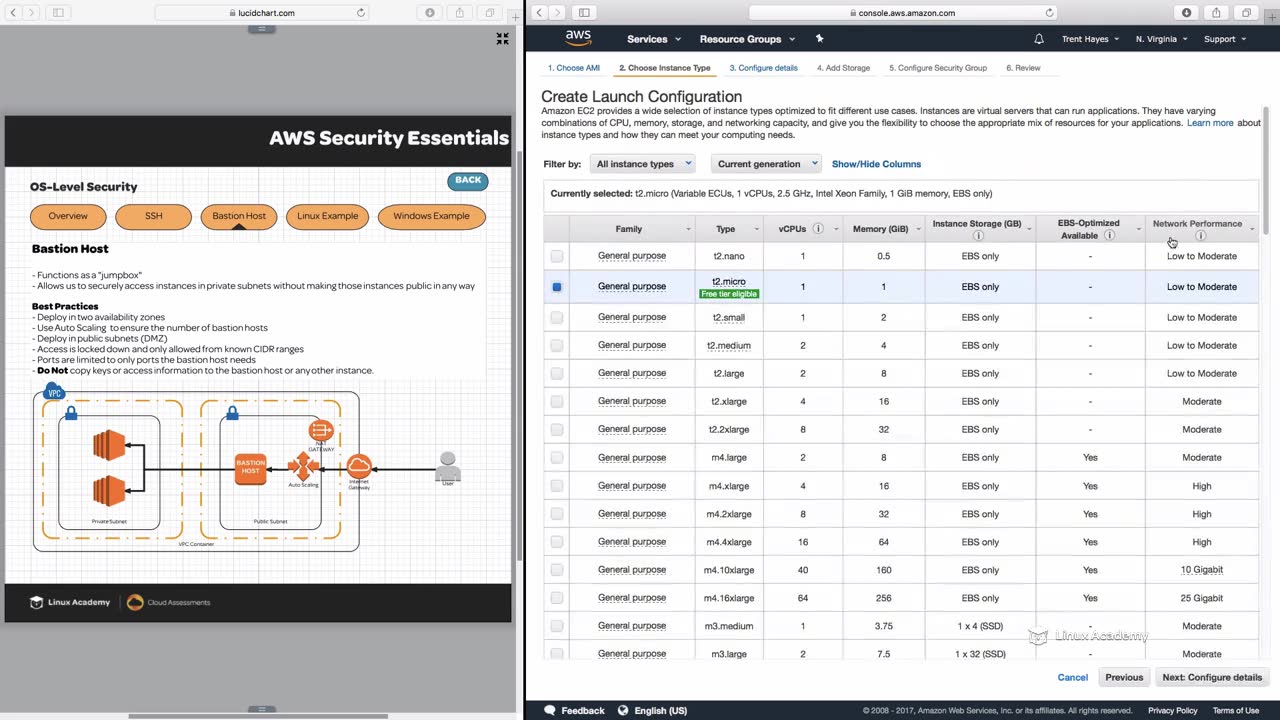Go back in the Lucidchart browser window
Image resolution: width=1280 pixels, height=720 pixels.
[x=13, y=13]
